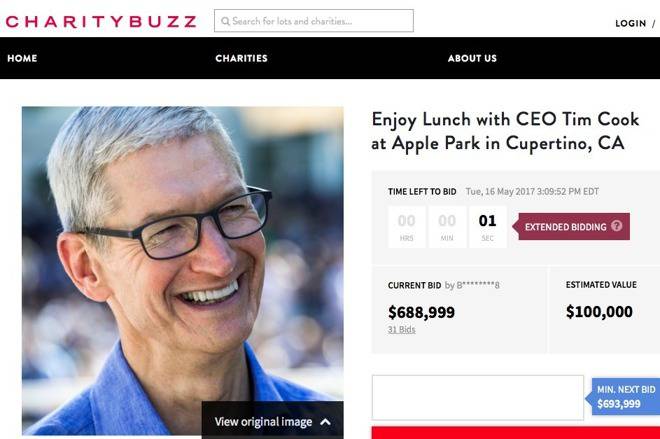
Task: Open the Login link
Action: coord(631,24)
